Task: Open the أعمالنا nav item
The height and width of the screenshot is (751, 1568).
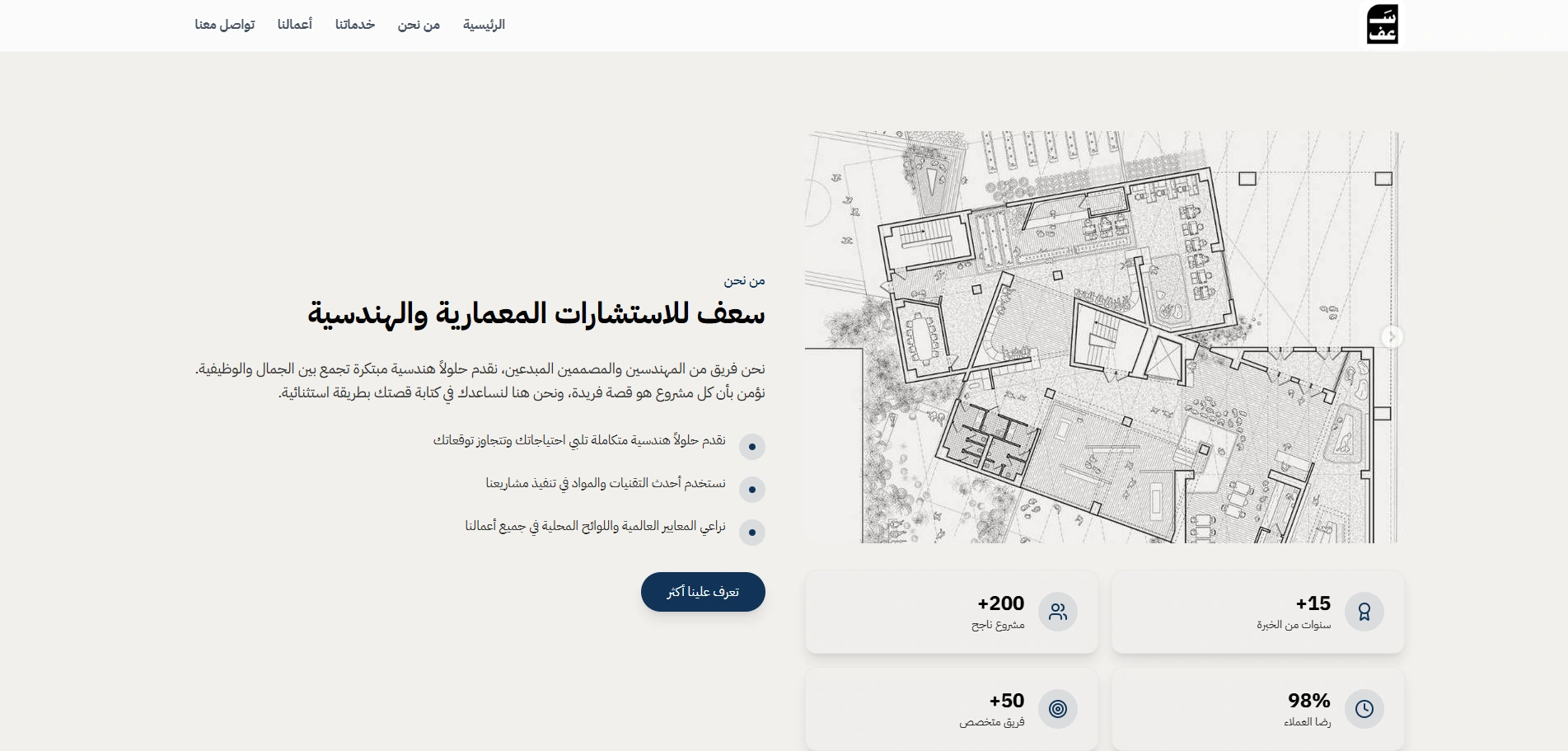Action: 295,25
